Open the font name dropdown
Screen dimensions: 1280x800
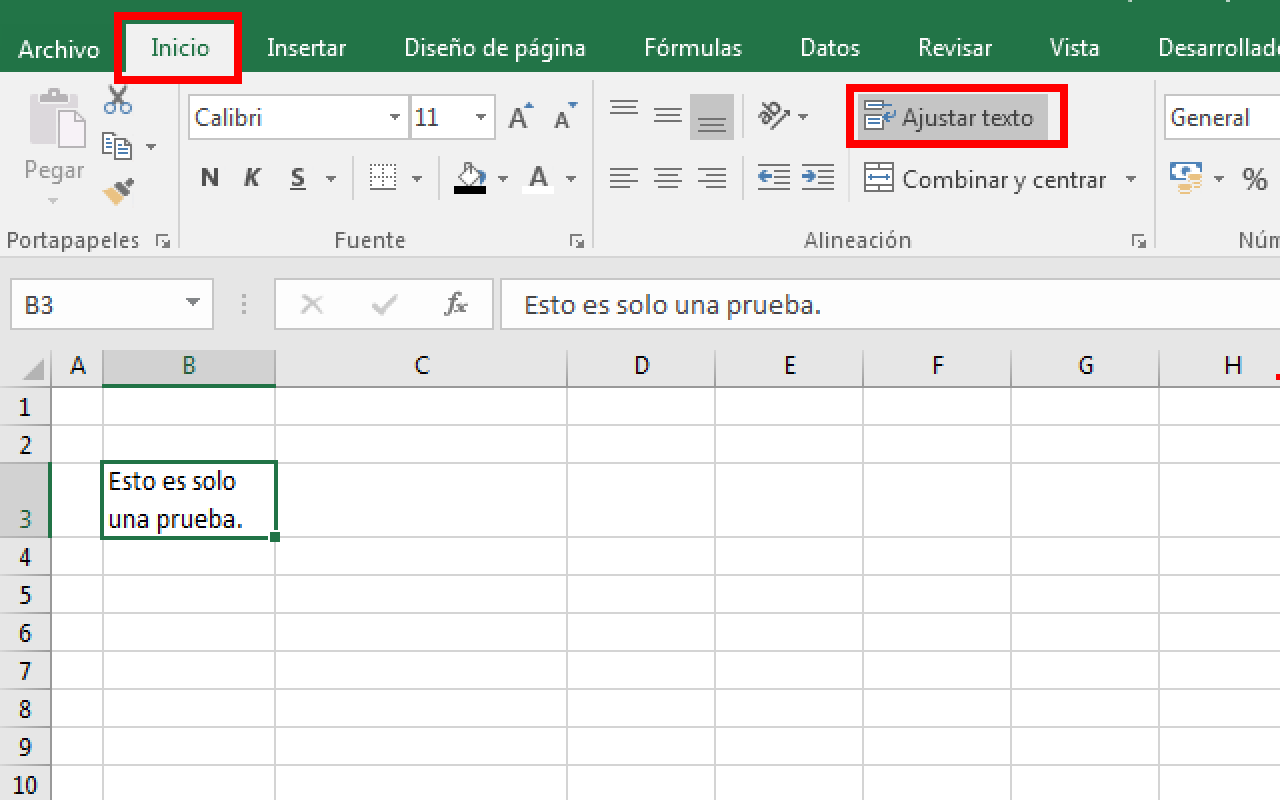click(394, 117)
